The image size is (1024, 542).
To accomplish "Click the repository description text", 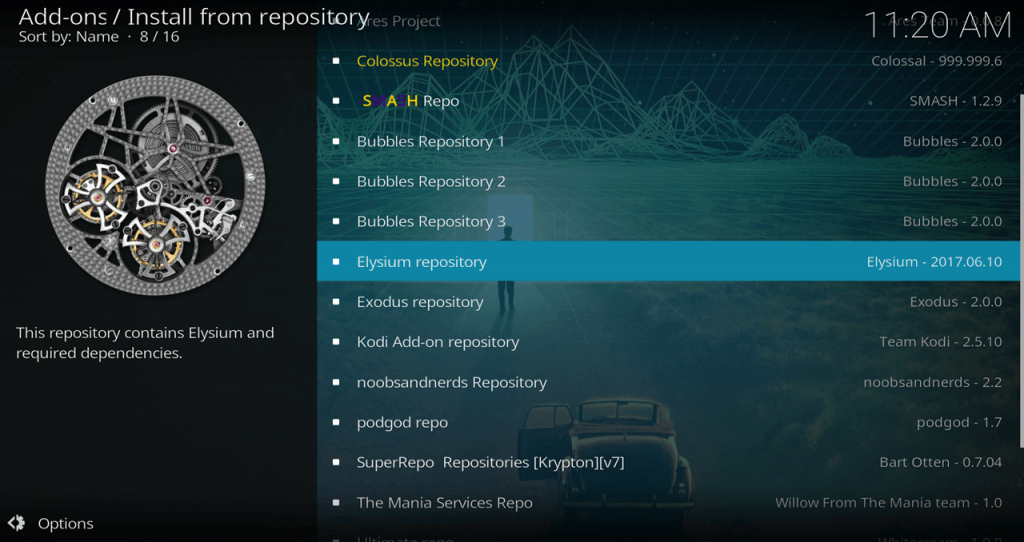I will click(x=145, y=343).
